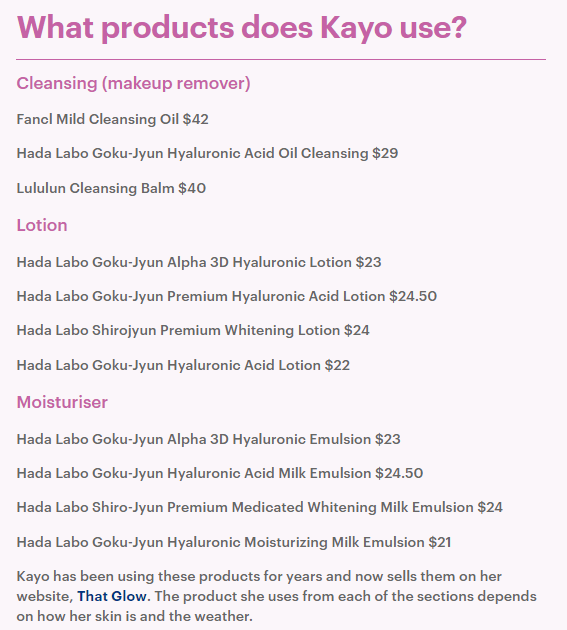Image resolution: width=567 pixels, height=630 pixels.
Task: Click the Cleansing (makeup remover) subheading
Action: pyautogui.click(x=133, y=84)
